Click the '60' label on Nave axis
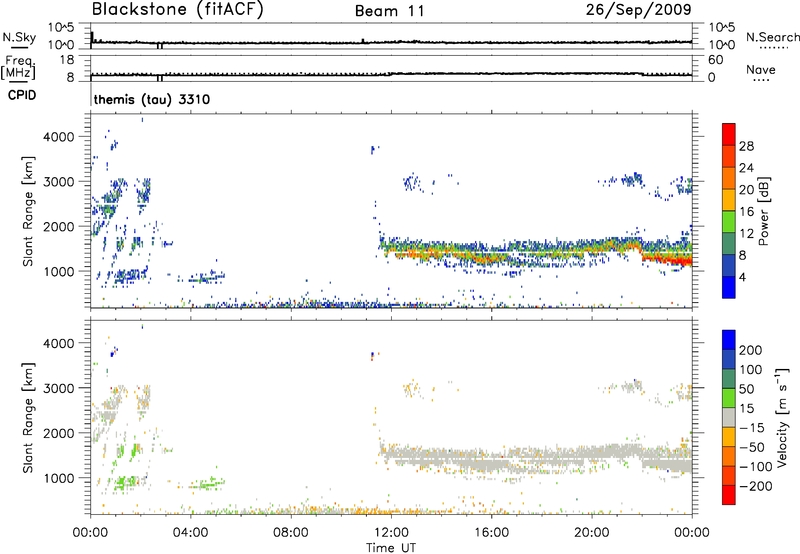Screen dimensions: 800x554 715,60
